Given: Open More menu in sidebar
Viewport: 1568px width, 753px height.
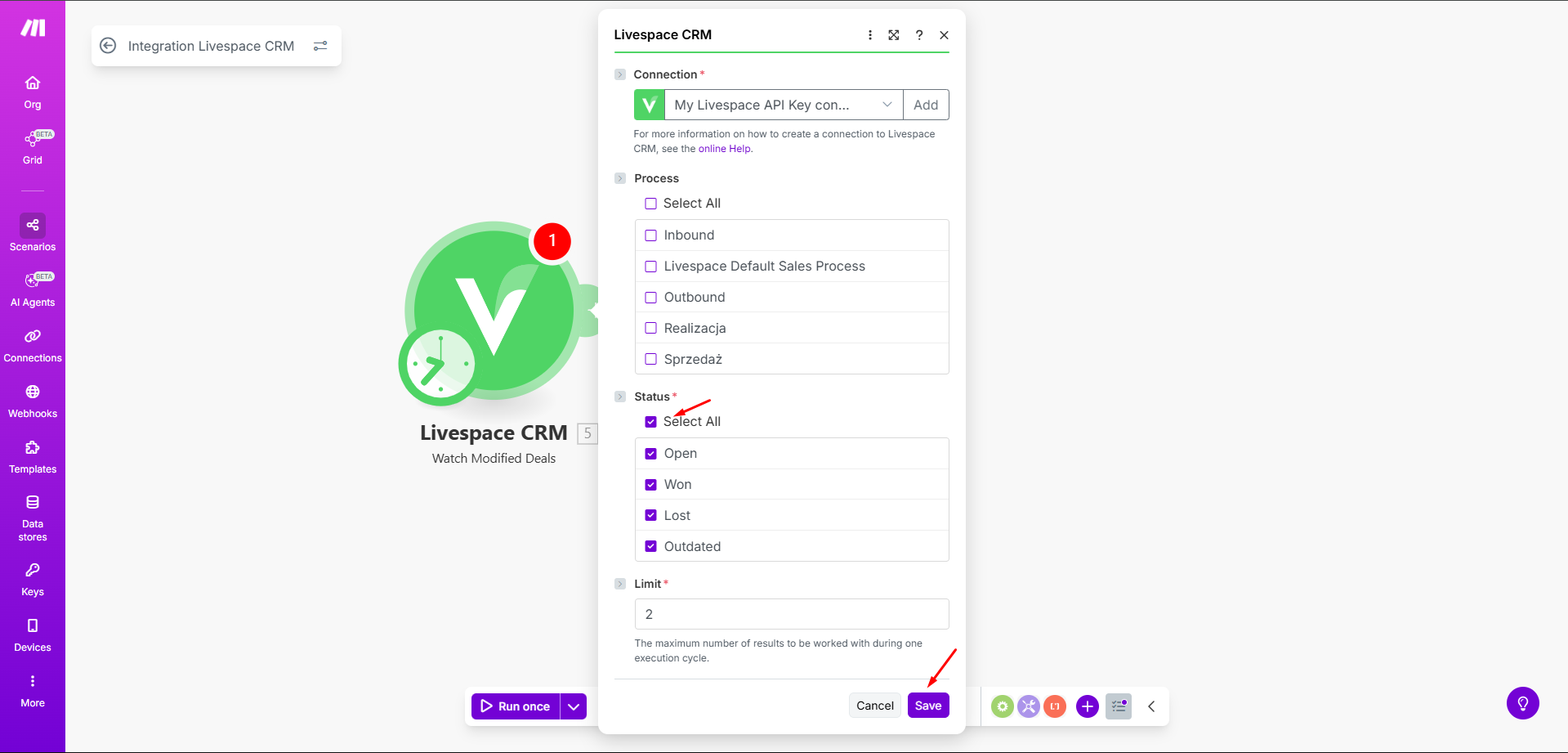Looking at the screenshot, I should click(33, 691).
